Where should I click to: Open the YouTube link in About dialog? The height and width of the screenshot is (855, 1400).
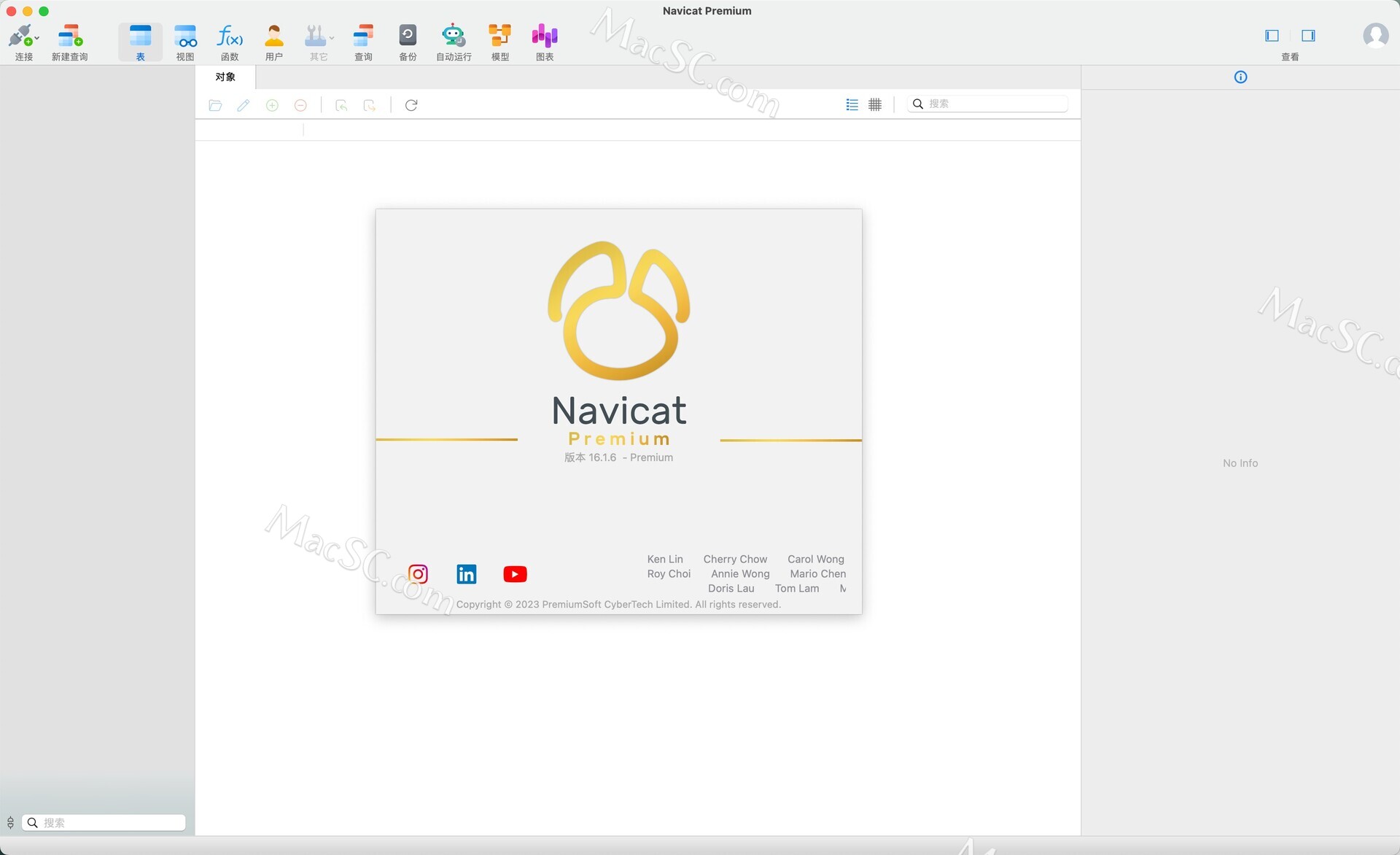coord(515,574)
